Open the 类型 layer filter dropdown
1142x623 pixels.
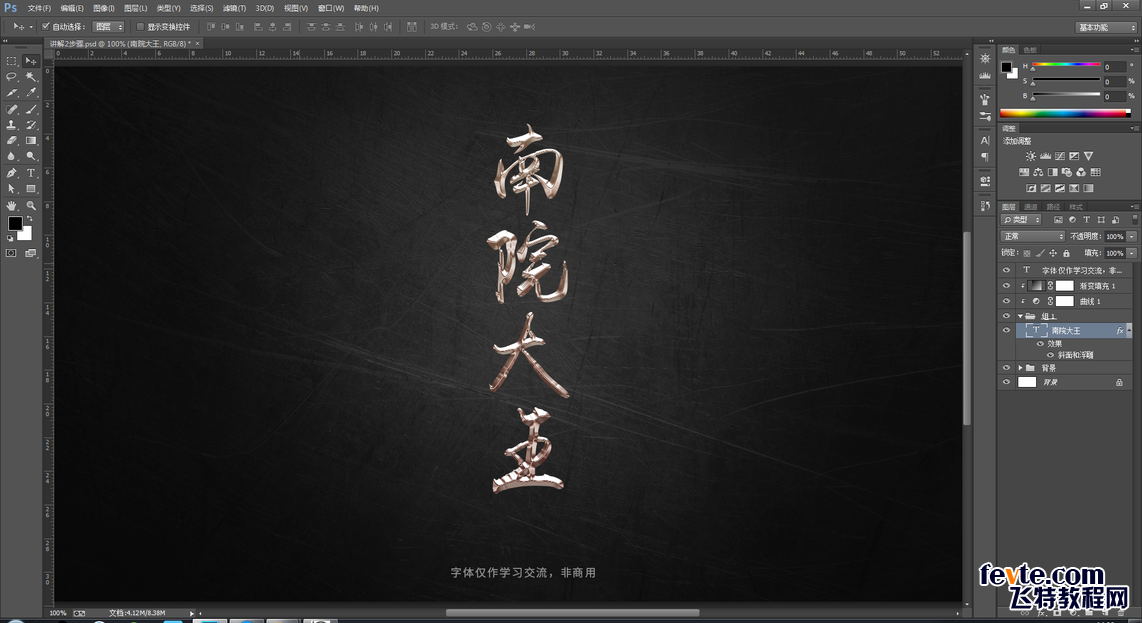point(1022,219)
